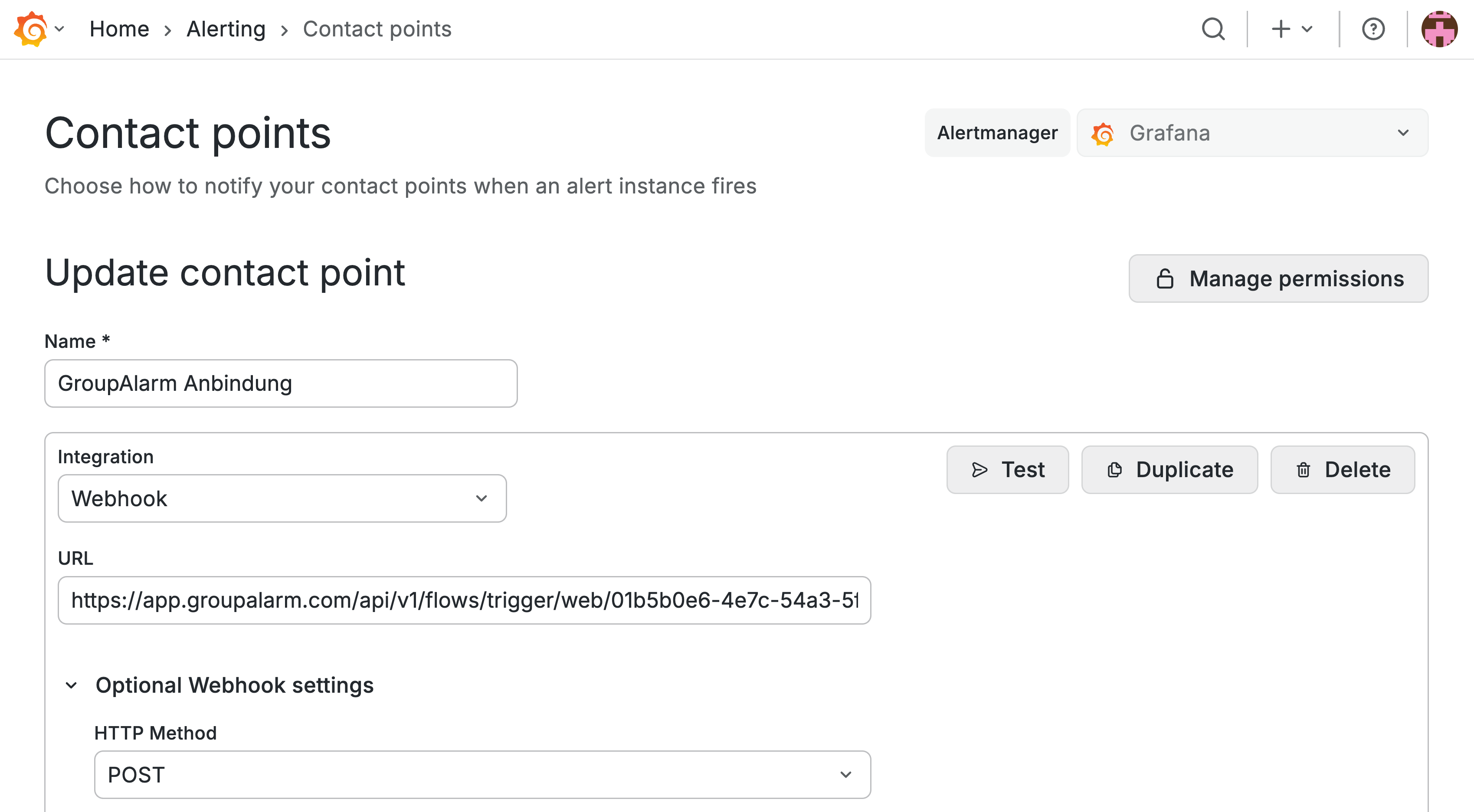Expand the chevron next to the plus

[1307, 29]
